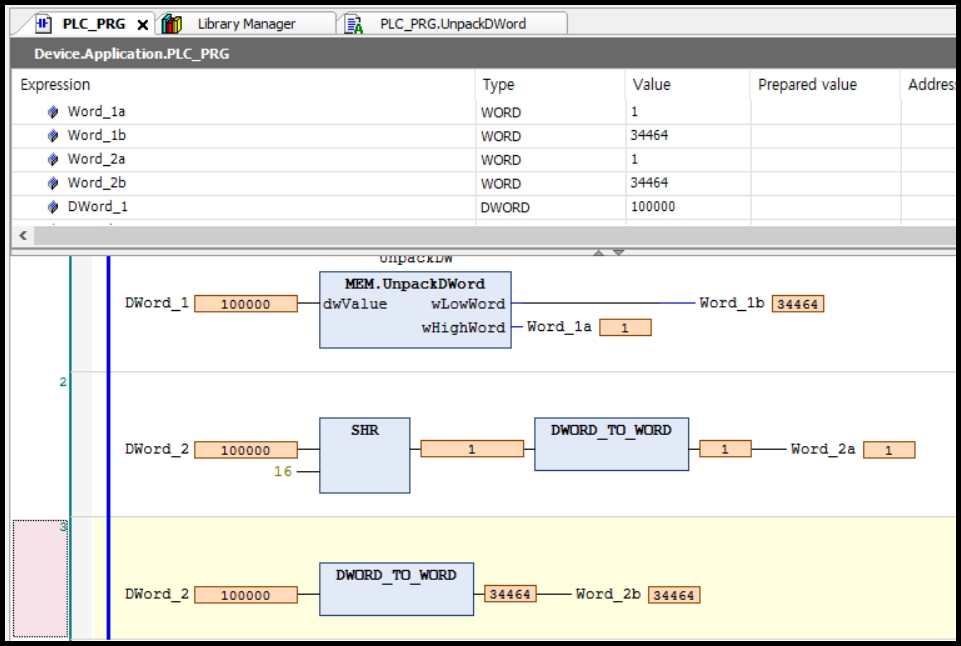Viewport: 961px width, 646px height.
Task: Click the PLC_PRG.UnpackDWord document icon
Action: (x=354, y=25)
